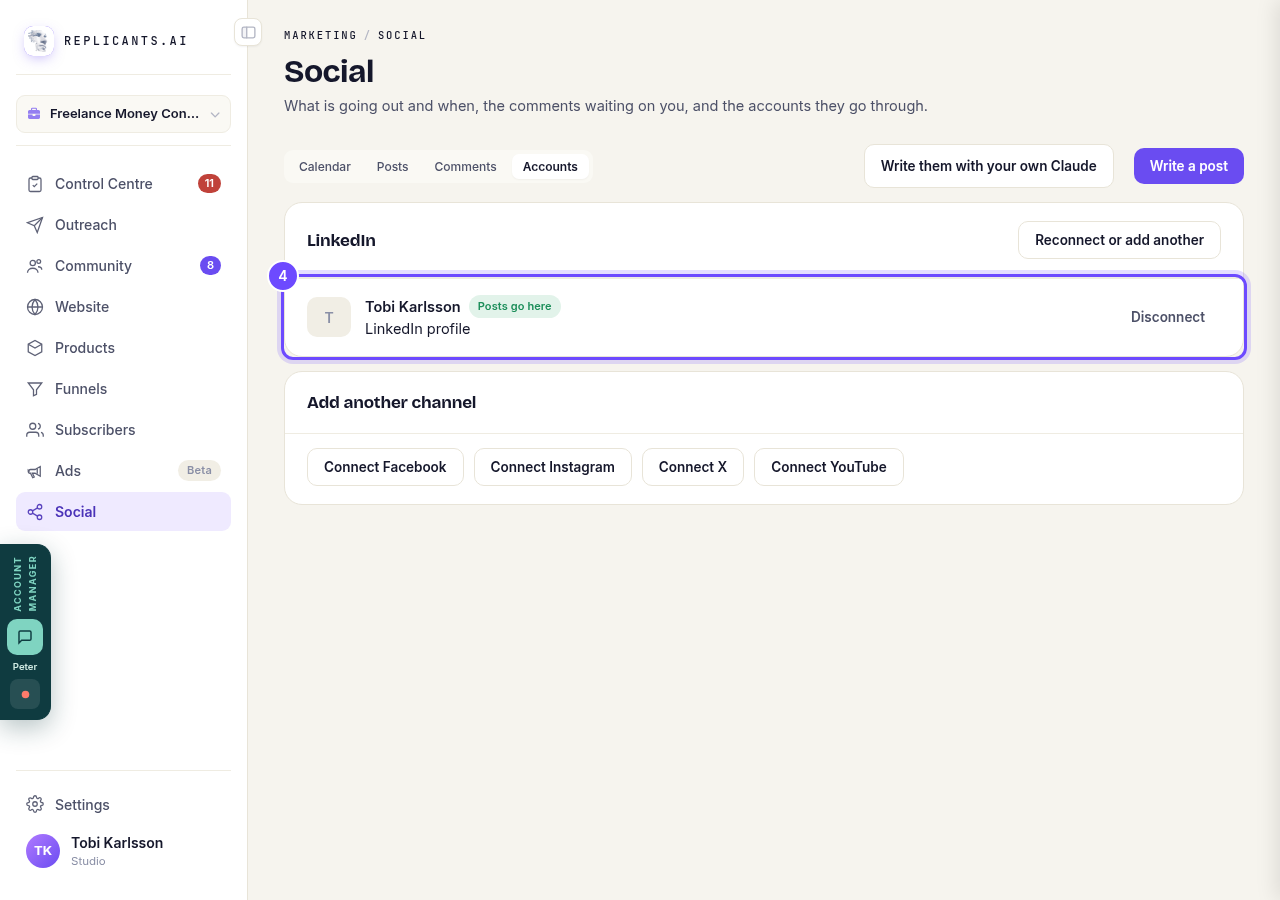The width and height of the screenshot is (1280, 900).
Task: Click the Website globe icon
Action: point(35,307)
